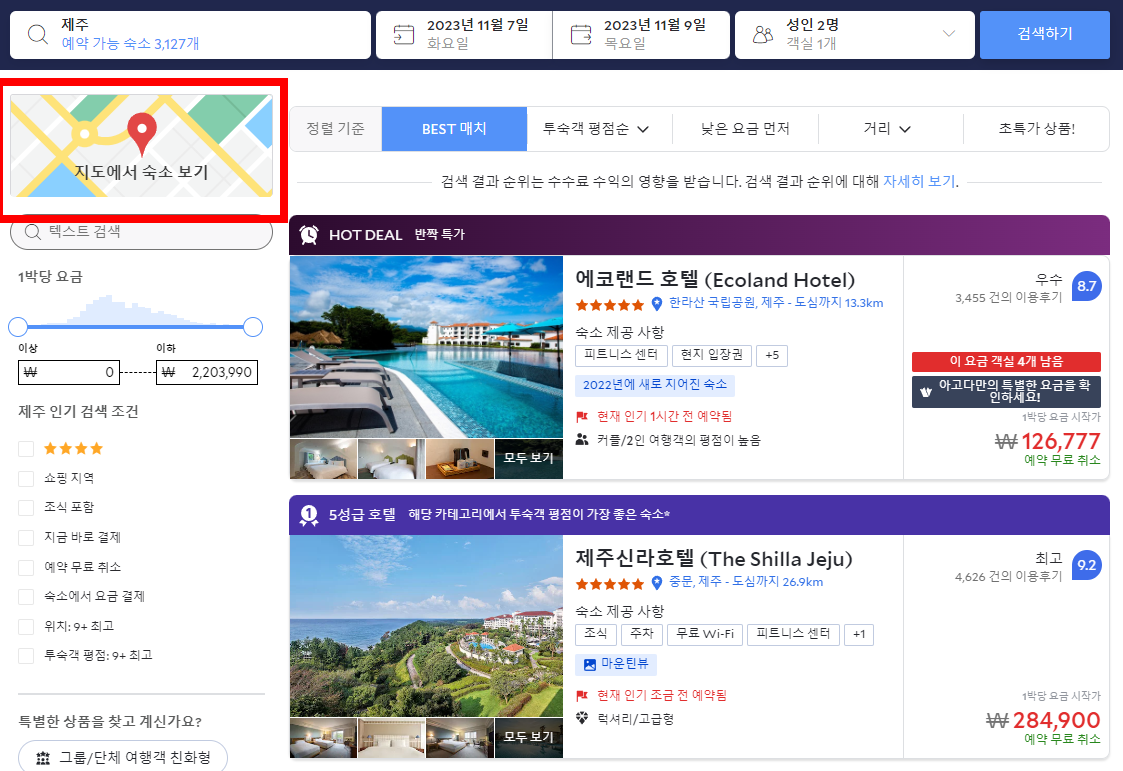Click the HOT DEAL alarm clock icon
Image resolution: width=1123 pixels, height=771 pixels.
pyautogui.click(x=309, y=235)
